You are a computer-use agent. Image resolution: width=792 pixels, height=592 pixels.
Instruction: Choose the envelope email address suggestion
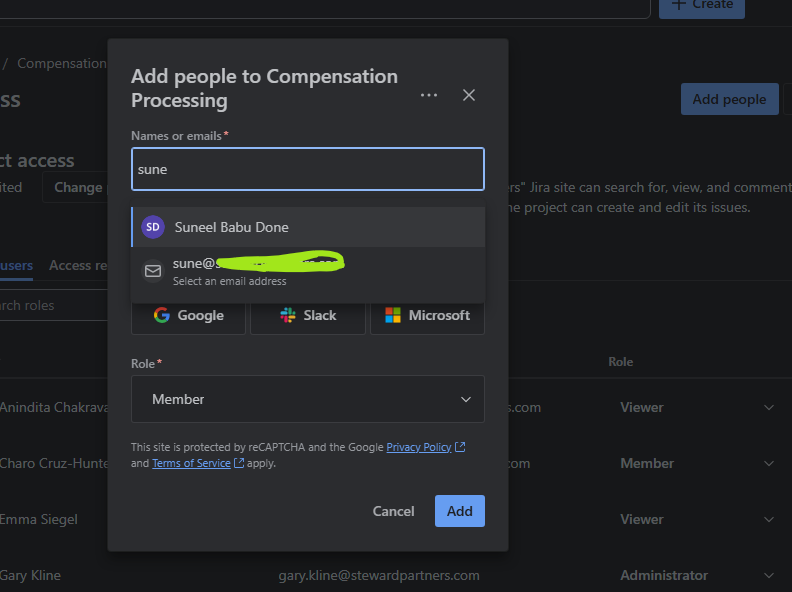(153, 271)
